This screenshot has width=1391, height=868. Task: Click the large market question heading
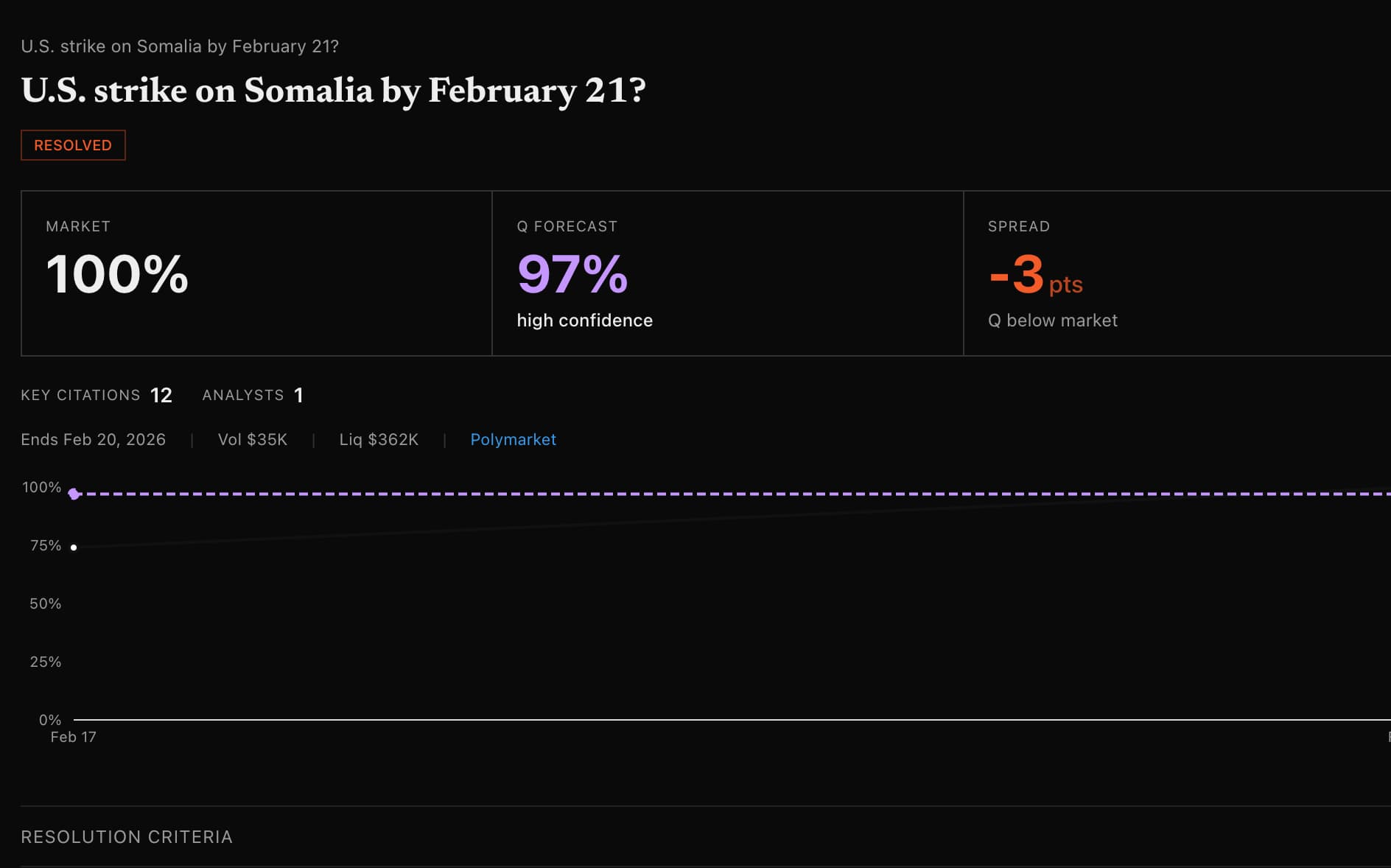[333, 91]
